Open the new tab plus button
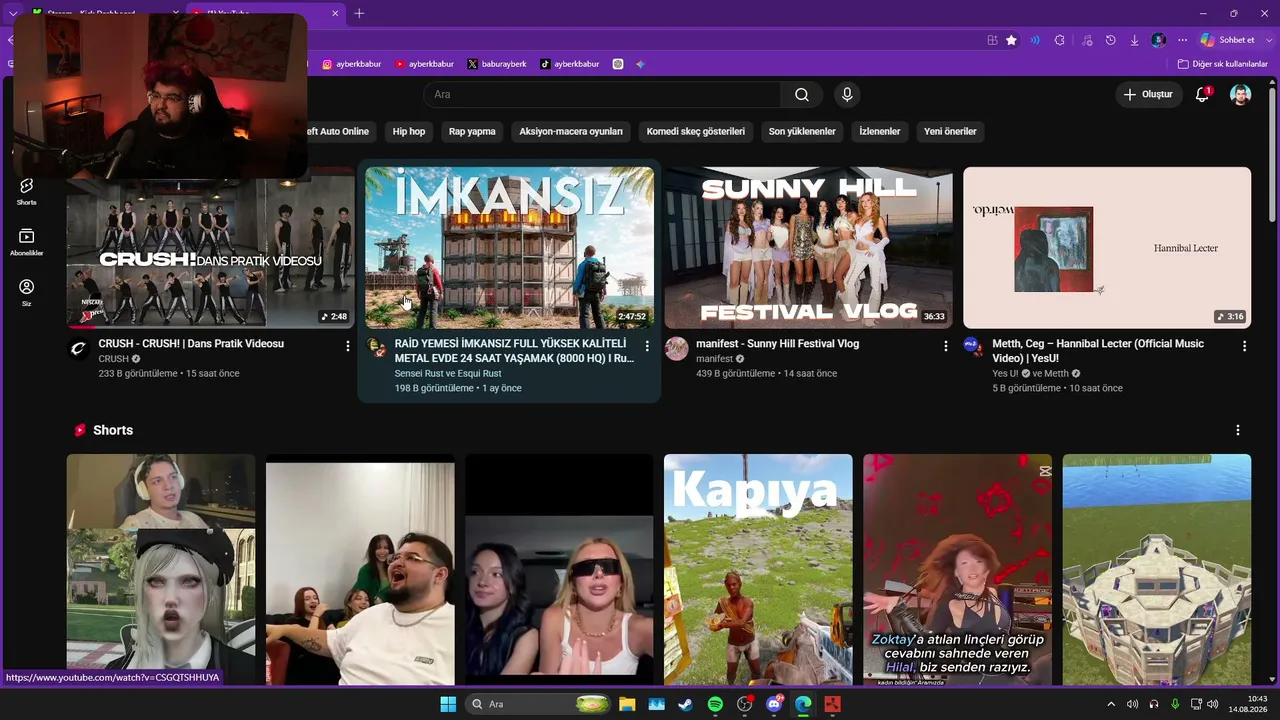The height and width of the screenshot is (720, 1280). tap(359, 13)
